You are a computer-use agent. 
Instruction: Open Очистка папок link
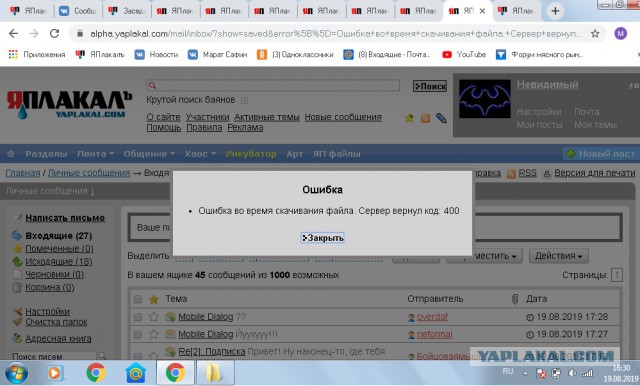pyautogui.click(x=56, y=322)
